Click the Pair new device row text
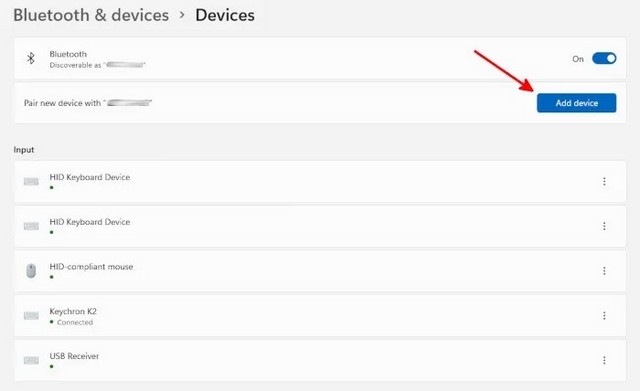 click(x=88, y=103)
